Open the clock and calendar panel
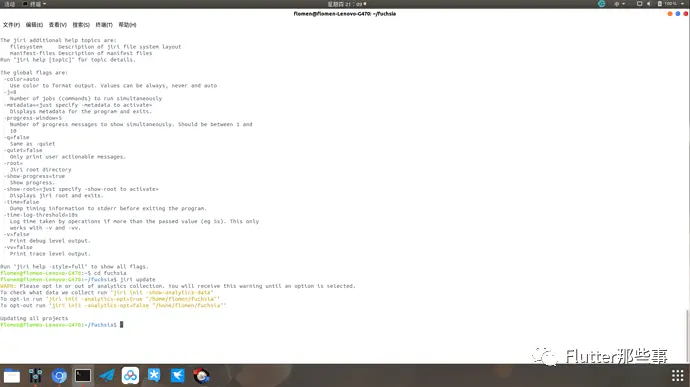The height and width of the screenshot is (387, 690). (x=347, y=4)
